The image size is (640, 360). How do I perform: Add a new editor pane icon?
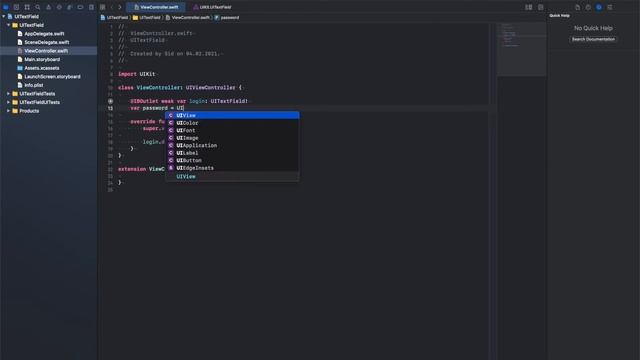[x=540, y=7]
